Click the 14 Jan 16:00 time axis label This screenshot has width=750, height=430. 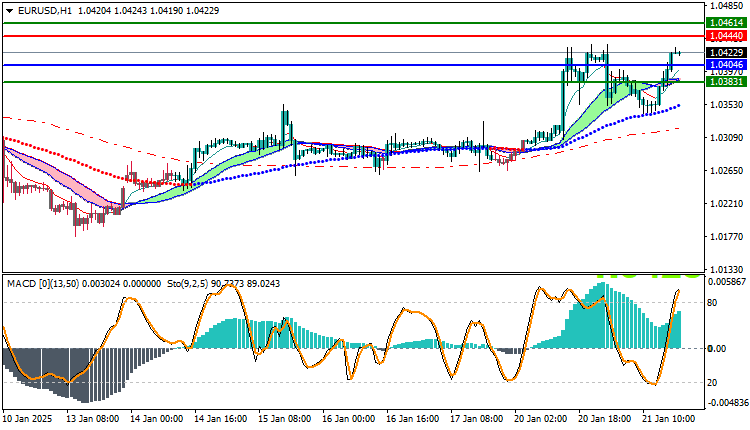221,419
